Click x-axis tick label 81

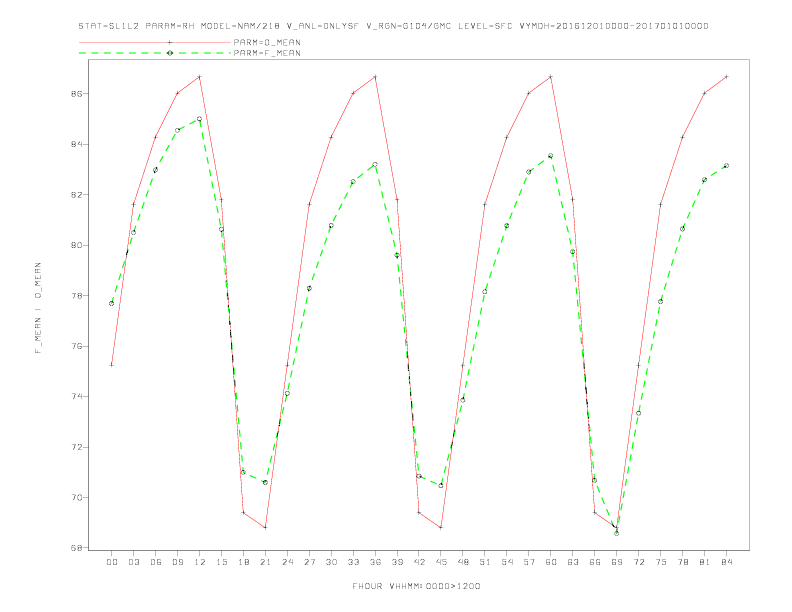click(x=705, y=562)
